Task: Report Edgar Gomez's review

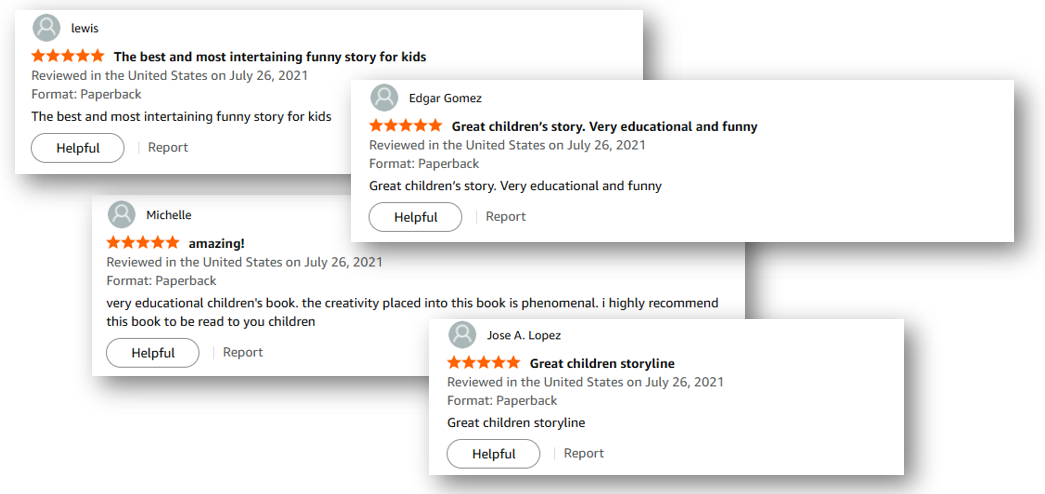Action: (x=506, y=216)
